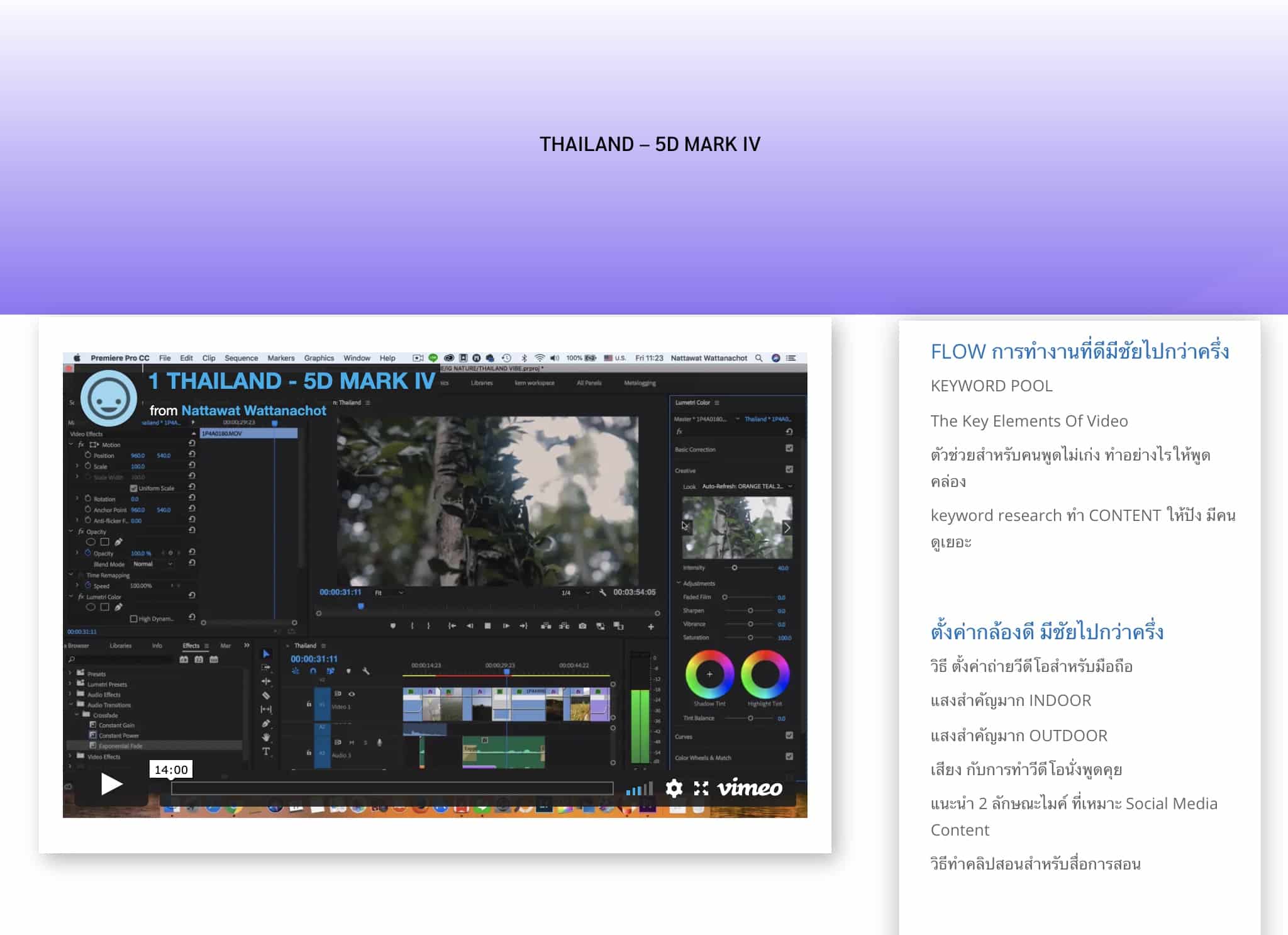Toggle the Creative checkbox in Lumetri
This screenshot has height=935, width=1288.
point(789,469)
